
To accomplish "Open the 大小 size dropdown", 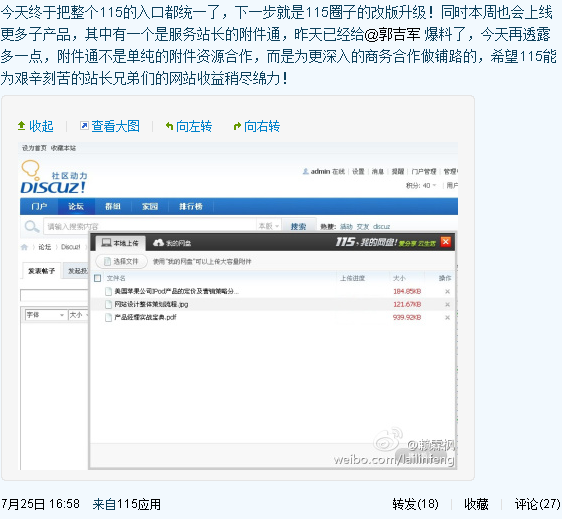I will click(78, 315).
